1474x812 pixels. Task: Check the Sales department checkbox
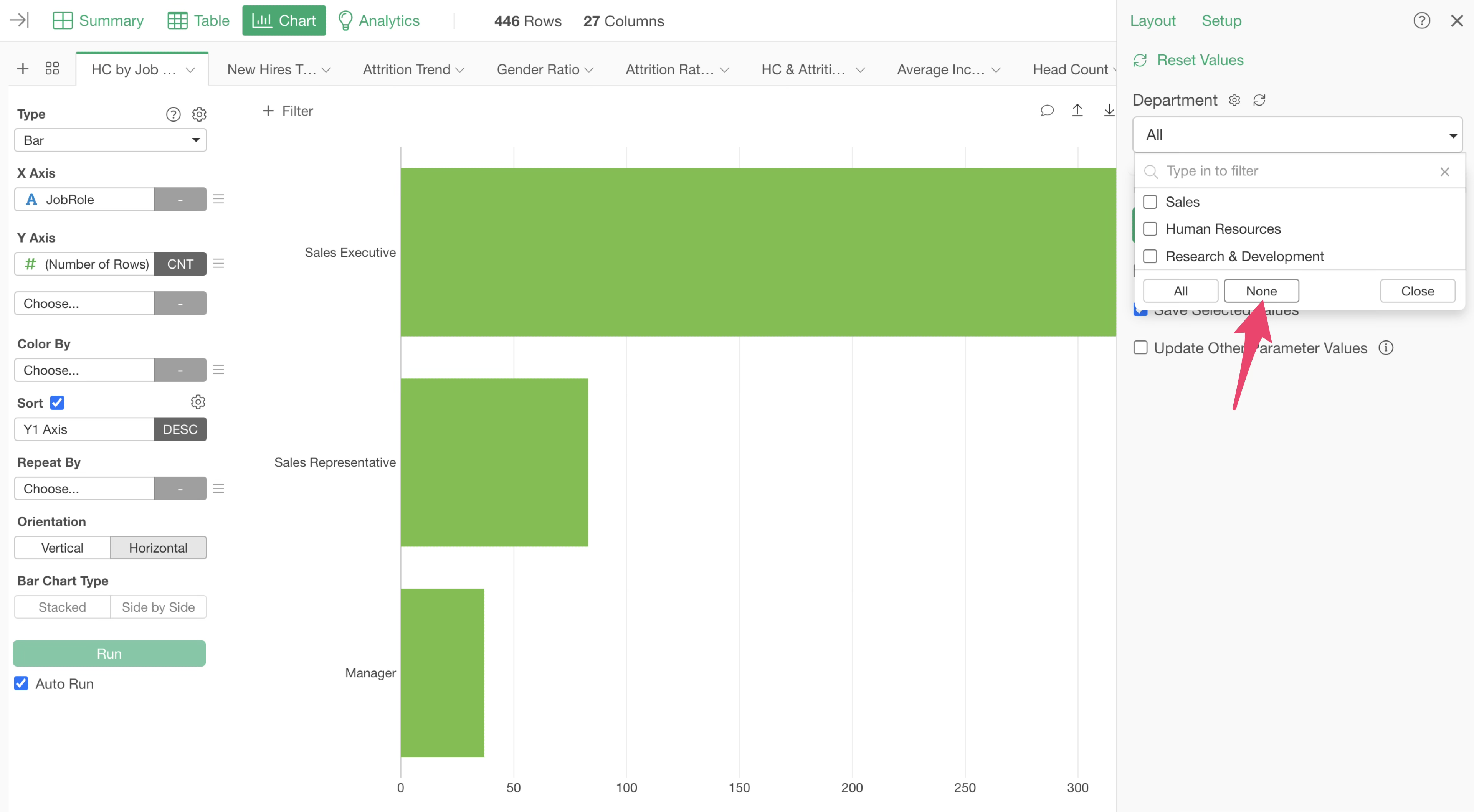1150,202
